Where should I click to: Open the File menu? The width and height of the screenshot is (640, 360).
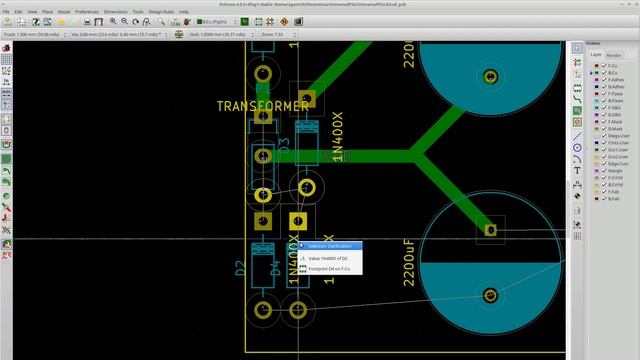point(6,12)
